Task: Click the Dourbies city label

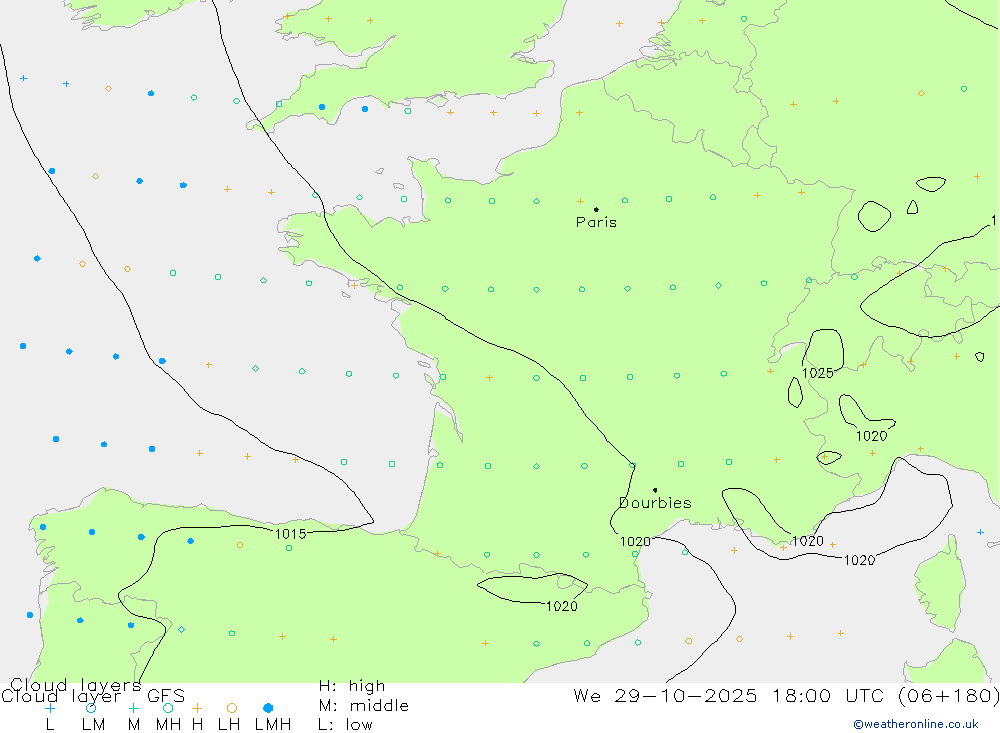Action: [655, 503]
